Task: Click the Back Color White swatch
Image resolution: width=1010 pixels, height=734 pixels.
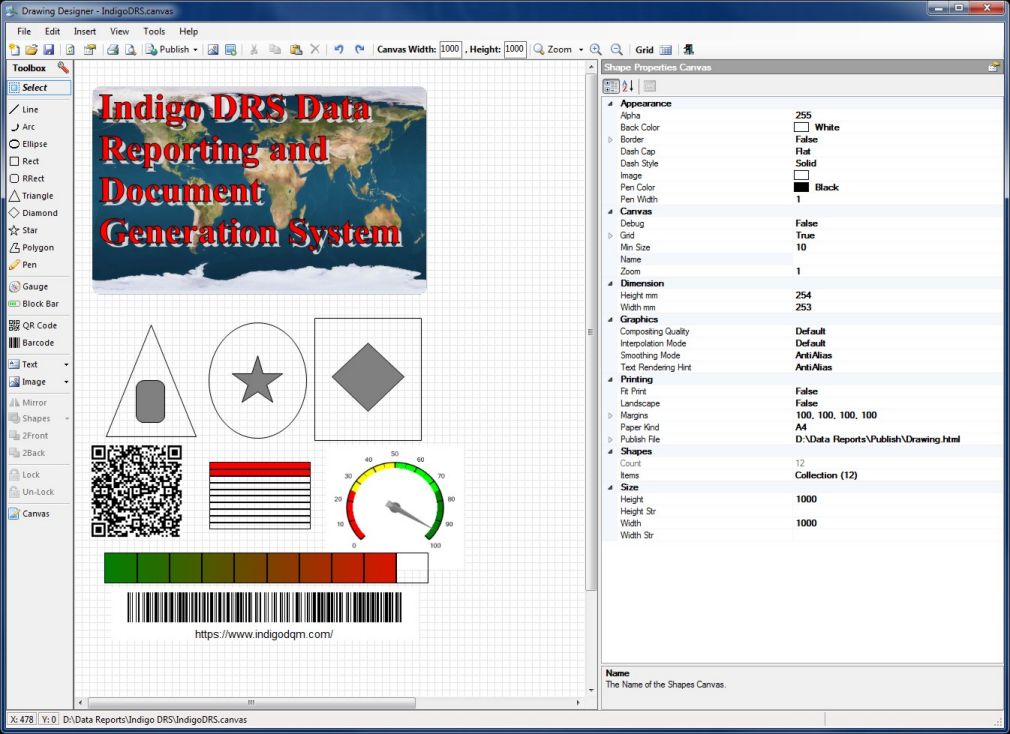Action: pyautogui.click(x=801, y=127)
